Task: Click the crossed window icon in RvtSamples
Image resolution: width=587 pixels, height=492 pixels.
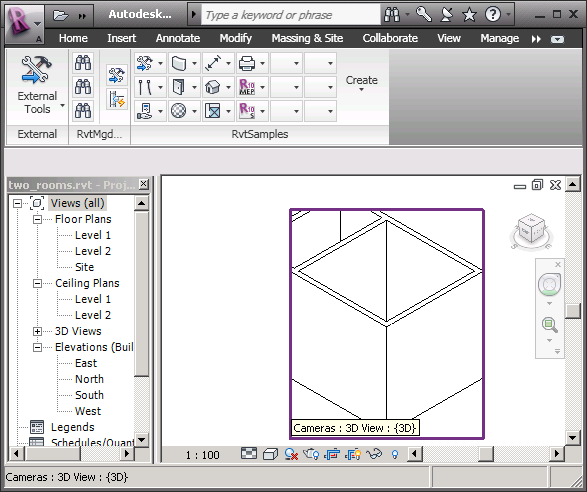Action: coord(213,111)
